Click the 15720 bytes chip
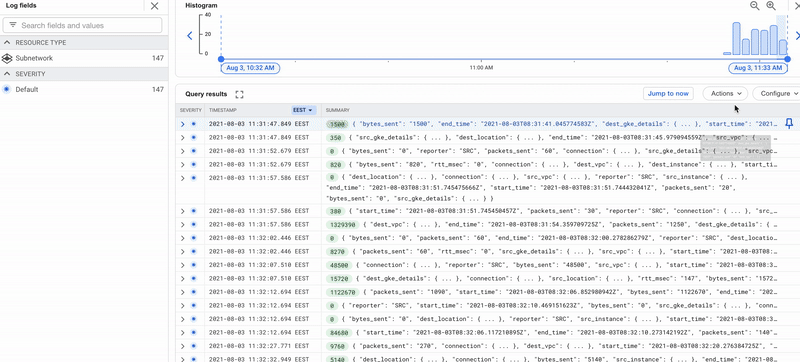Screen dimensions: 800x362 coord(339,278)
